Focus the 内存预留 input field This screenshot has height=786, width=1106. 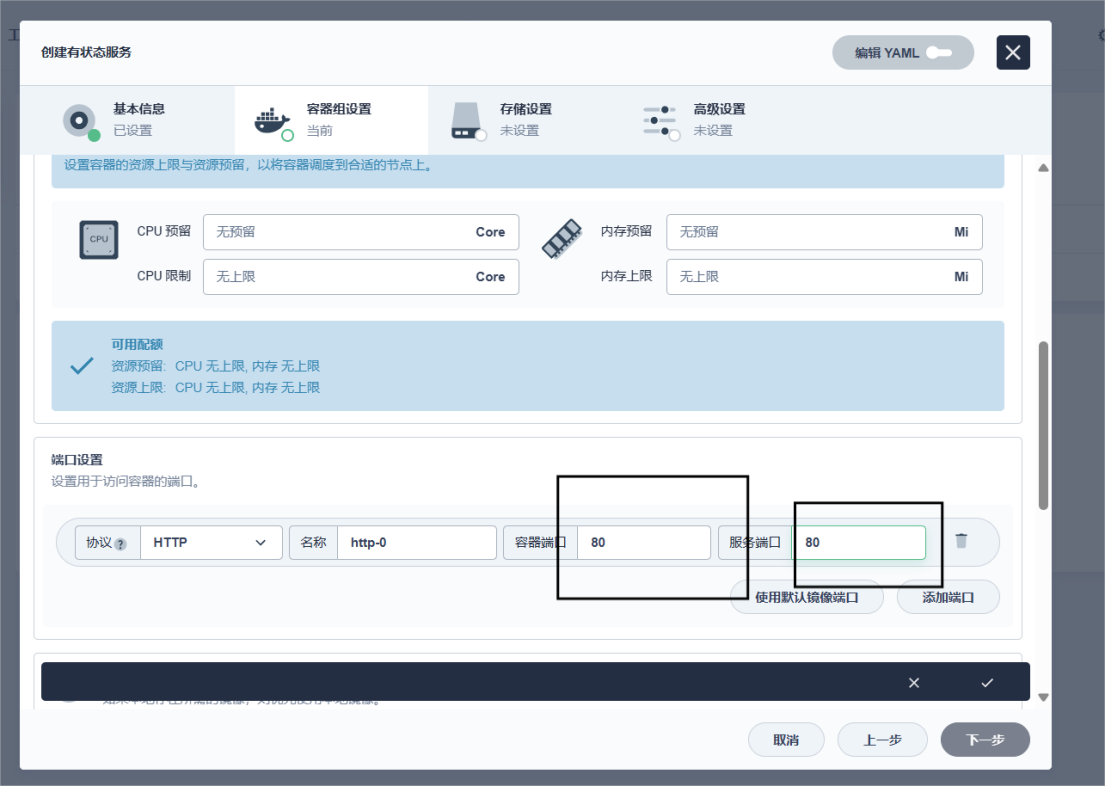pos(824,232)
